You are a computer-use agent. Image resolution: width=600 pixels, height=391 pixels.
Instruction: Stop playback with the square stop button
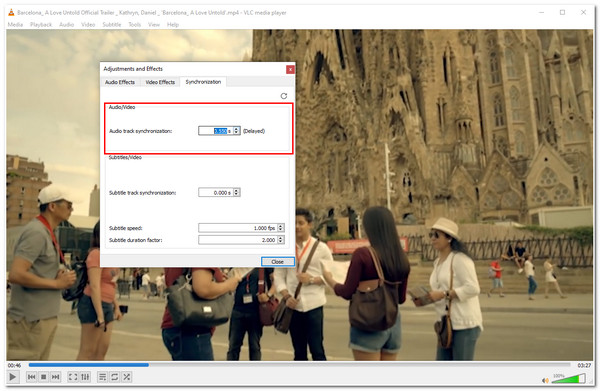click(44, 377)
